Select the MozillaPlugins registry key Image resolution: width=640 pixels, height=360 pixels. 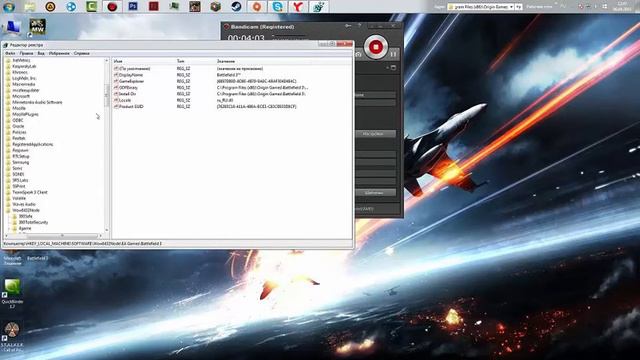pos(25,114)
